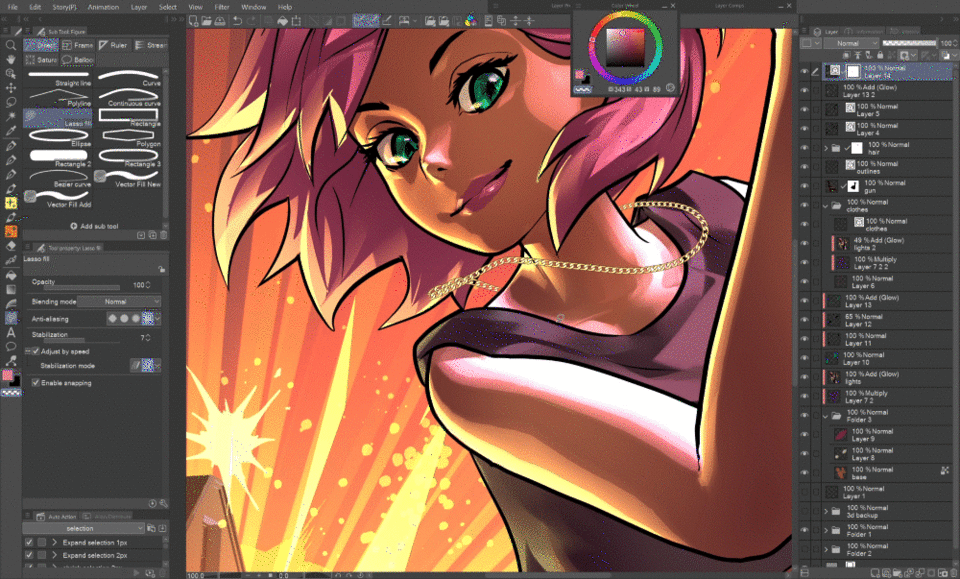Screen dimensions: 960x579
Task: Toggle visibility of the gun layer
Action: pos(804,186)
